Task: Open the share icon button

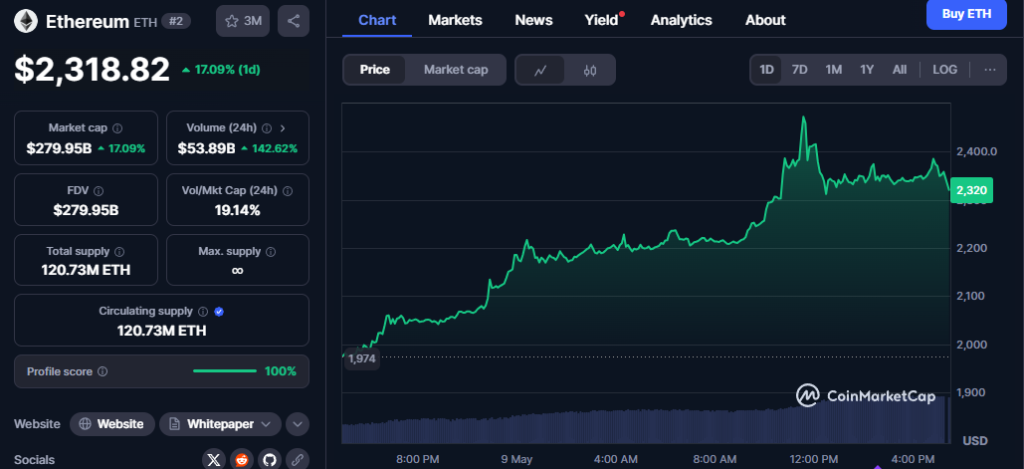Action: [293, 21]
